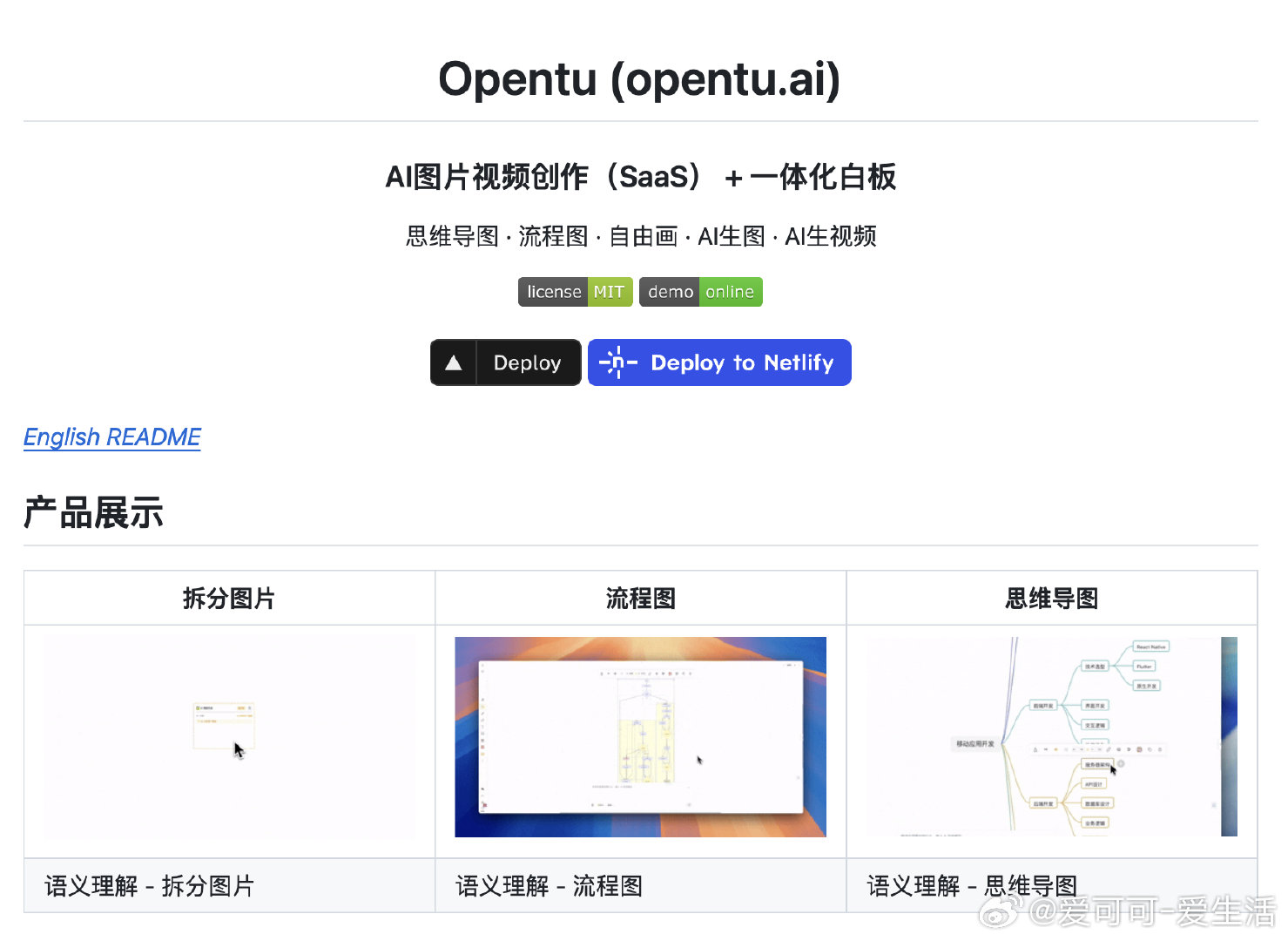Select the text 语义理解 - 流程图
The image size is (1288, 941).
[549, 886]
